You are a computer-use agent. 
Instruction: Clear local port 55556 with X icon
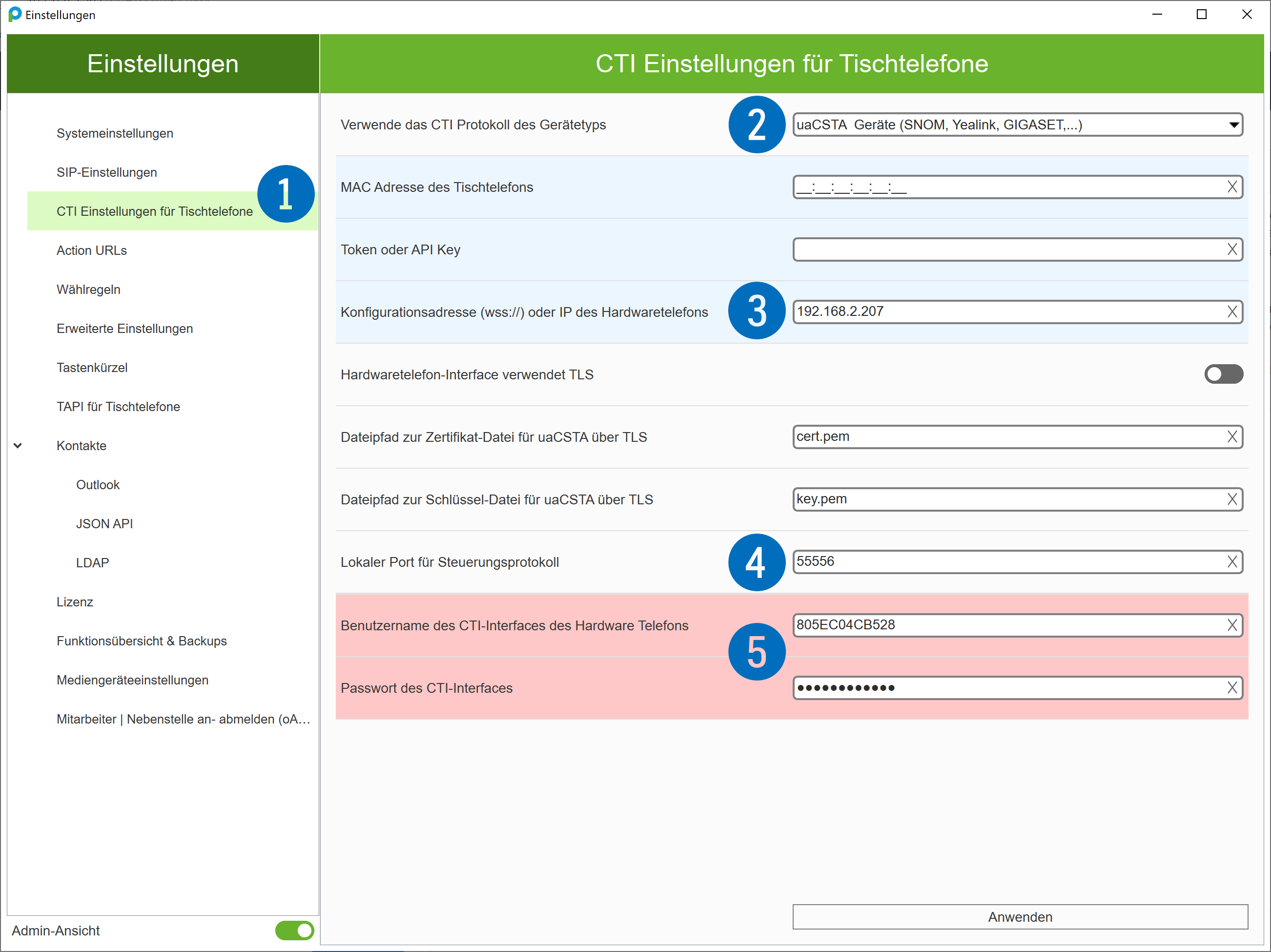1232,561
